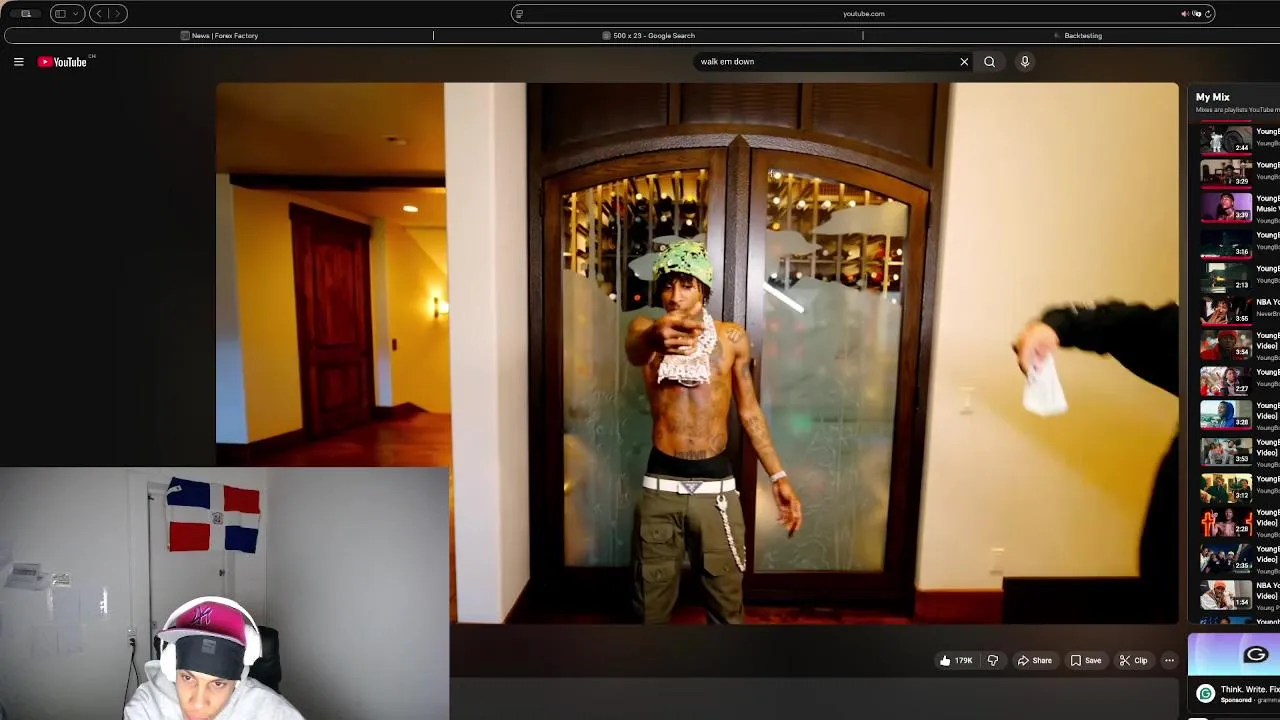Navigate forward in browser history
This screenshot has height=720, width=1280.
click(x=117, y=14)
